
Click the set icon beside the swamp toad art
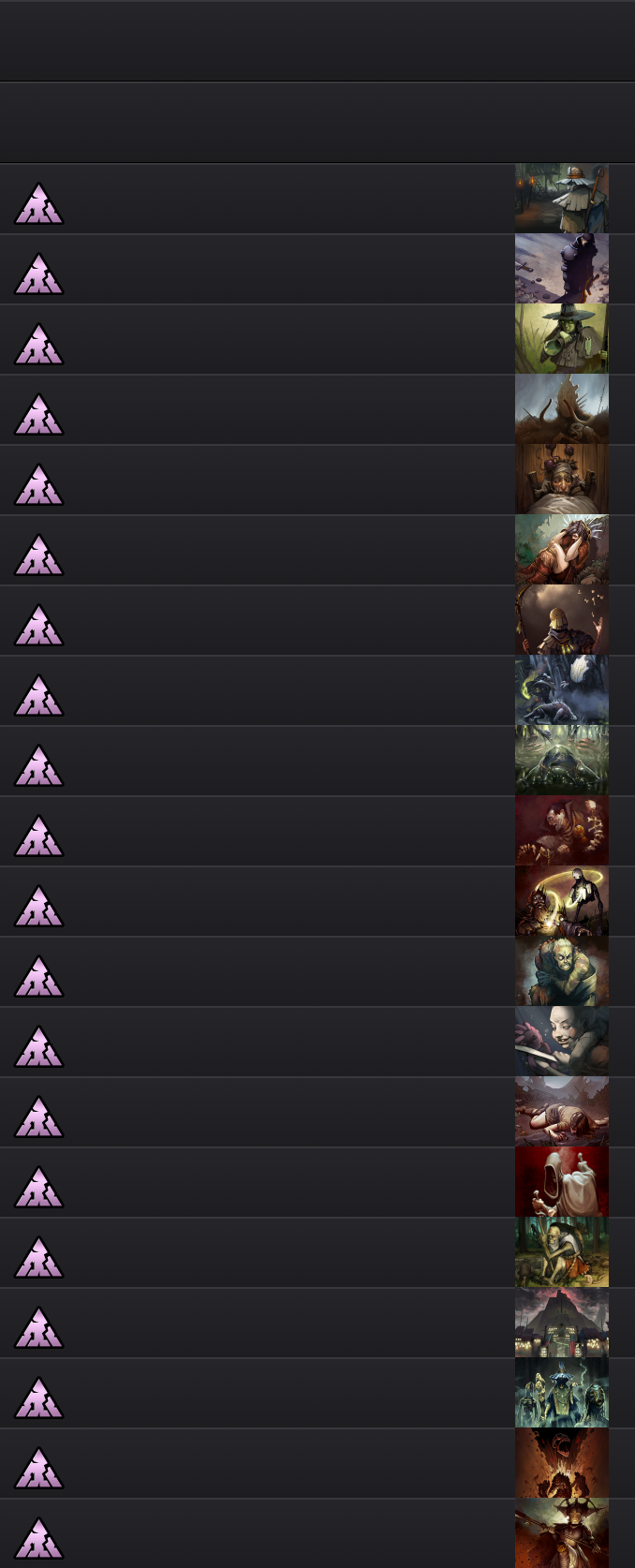pos(38,765)
